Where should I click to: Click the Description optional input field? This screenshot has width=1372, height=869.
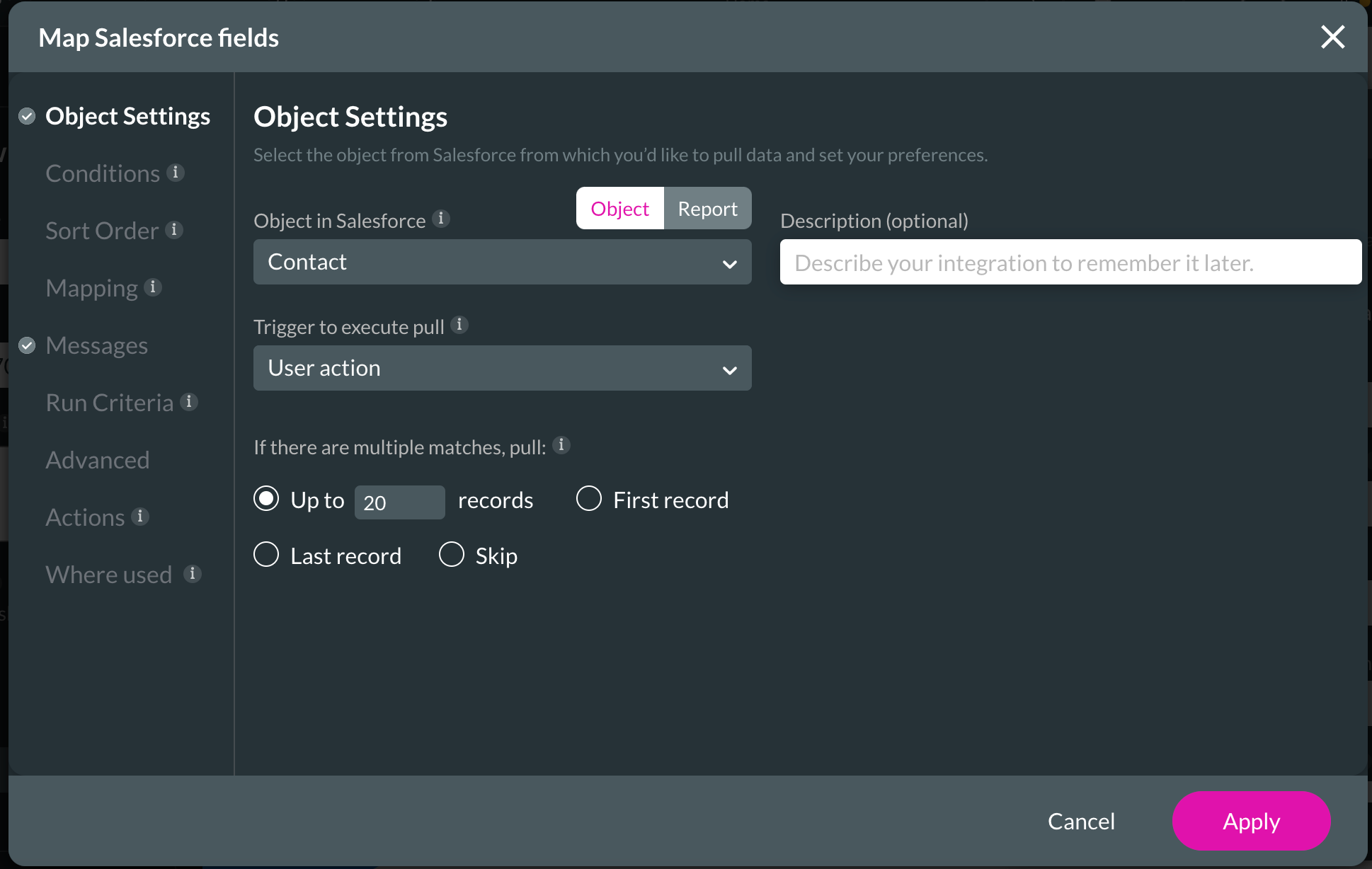(x=1070, y=262)
